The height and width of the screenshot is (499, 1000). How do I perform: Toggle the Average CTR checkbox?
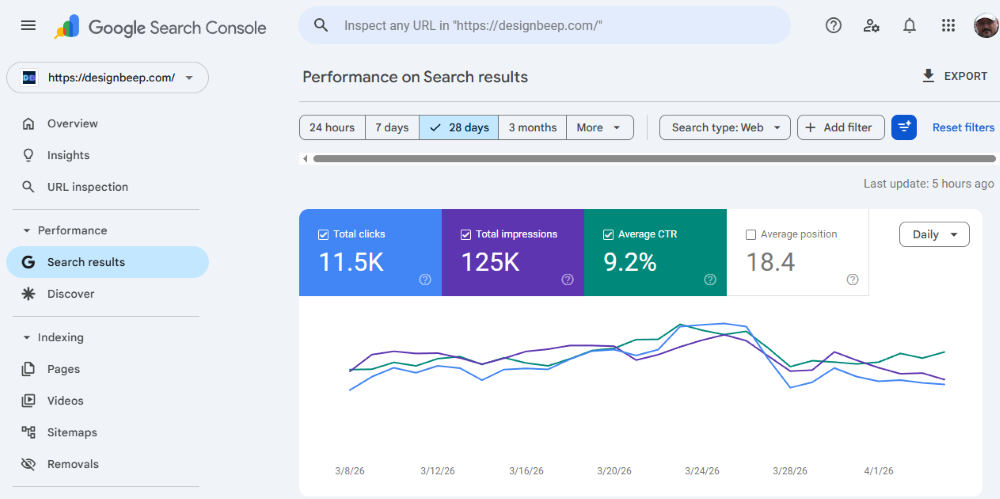[x=608, y=234]
